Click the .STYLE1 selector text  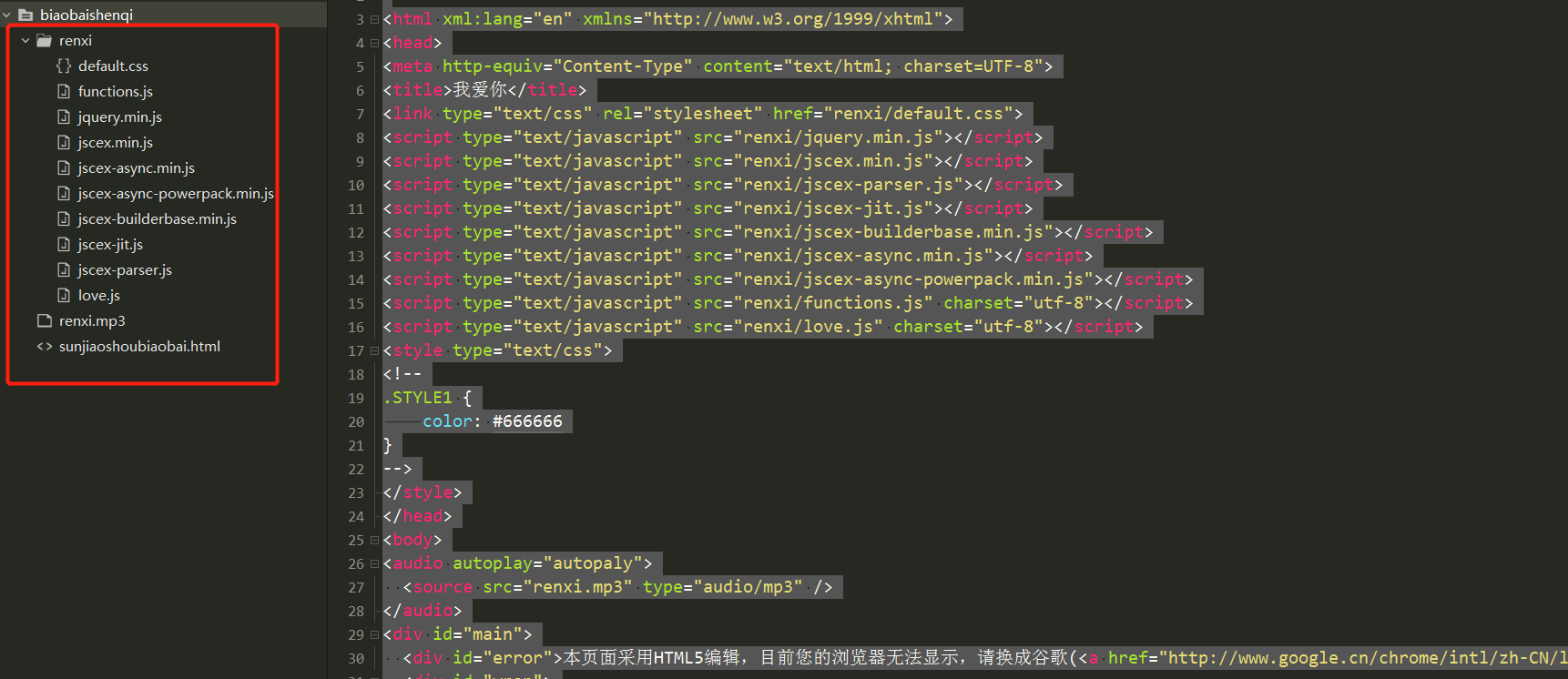(418, 398)
